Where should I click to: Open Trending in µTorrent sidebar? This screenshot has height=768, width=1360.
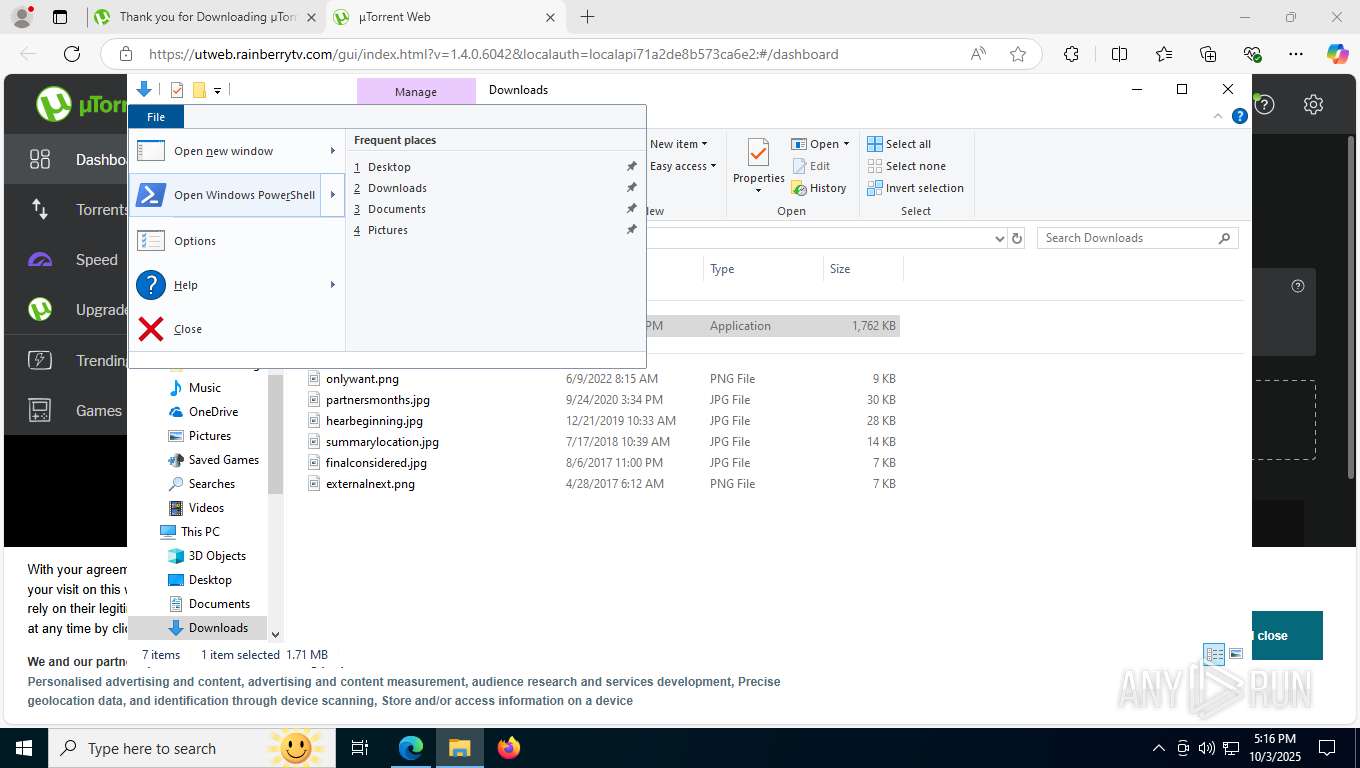(68, 360)
